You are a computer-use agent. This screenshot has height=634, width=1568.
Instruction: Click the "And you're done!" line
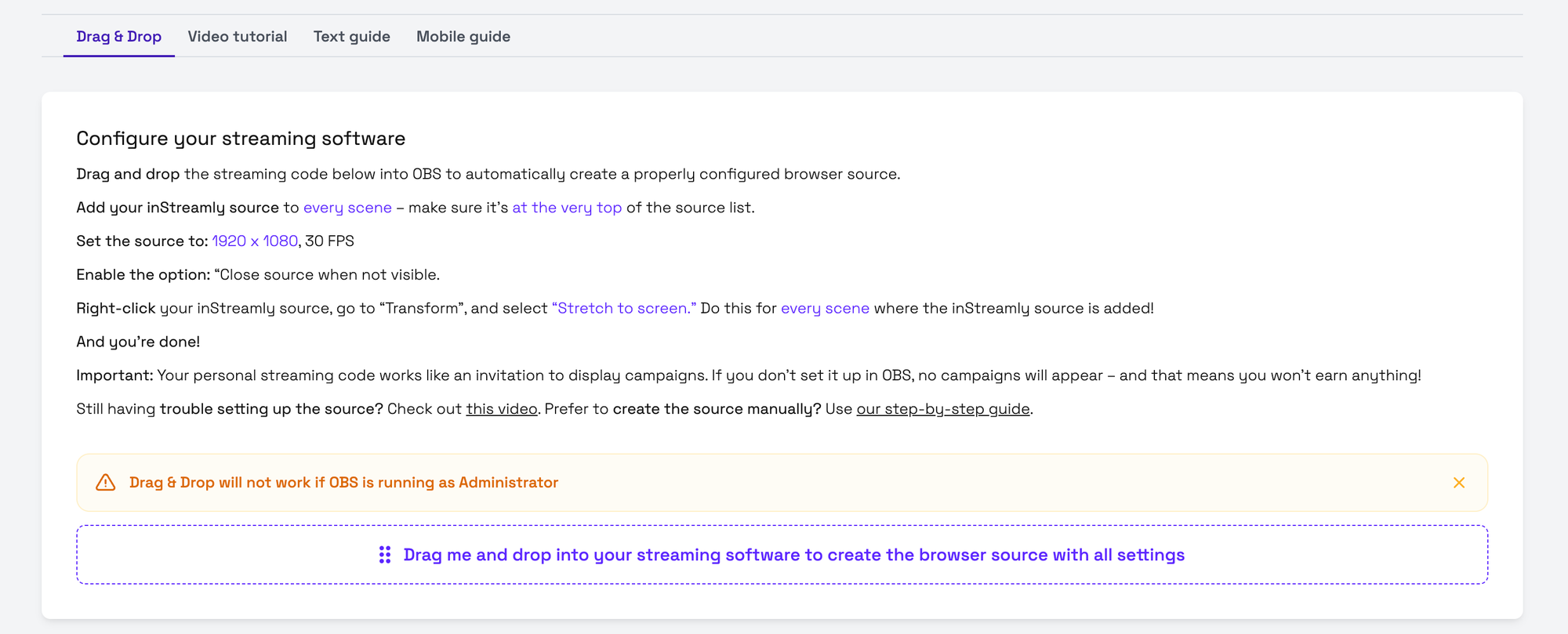tap(138, 342)
